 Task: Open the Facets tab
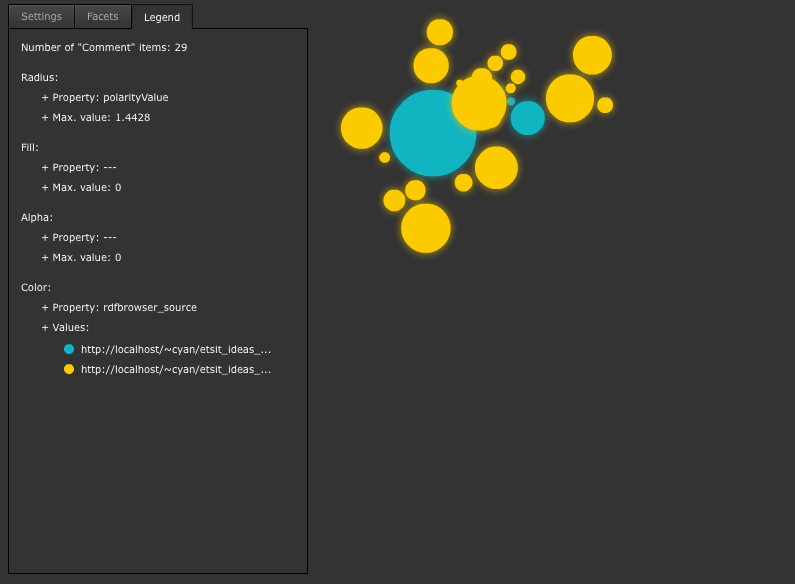click(102, 17)
